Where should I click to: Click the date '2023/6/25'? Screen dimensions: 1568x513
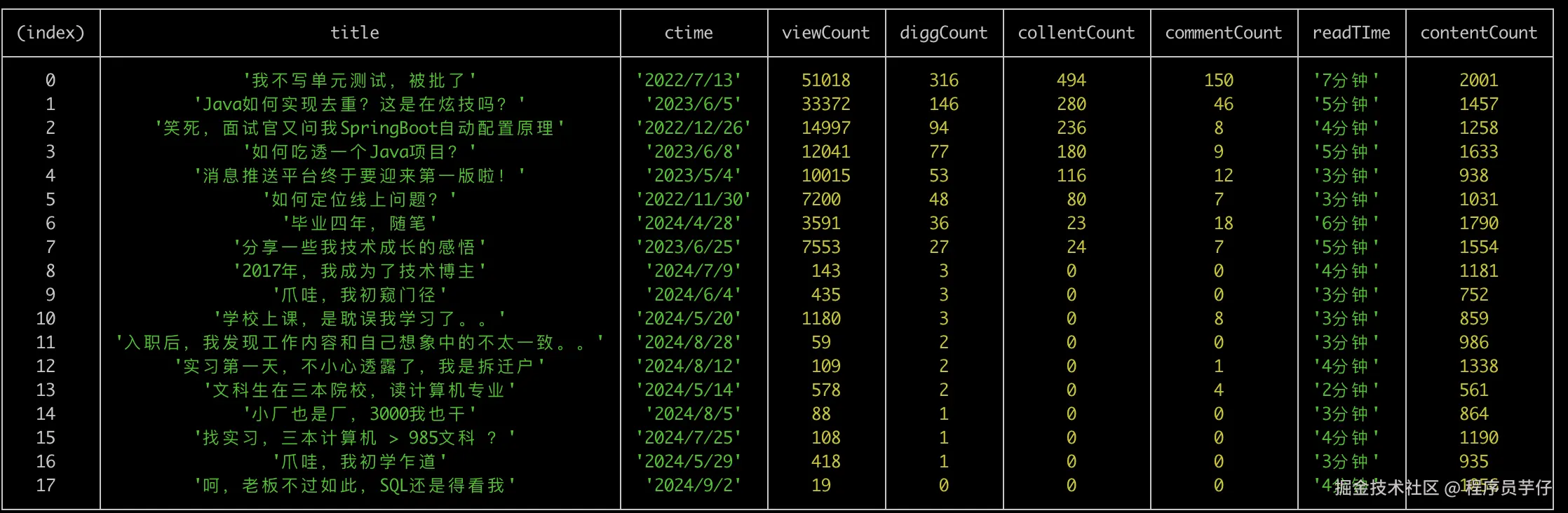pyautogui.click(x=689, y=247)
